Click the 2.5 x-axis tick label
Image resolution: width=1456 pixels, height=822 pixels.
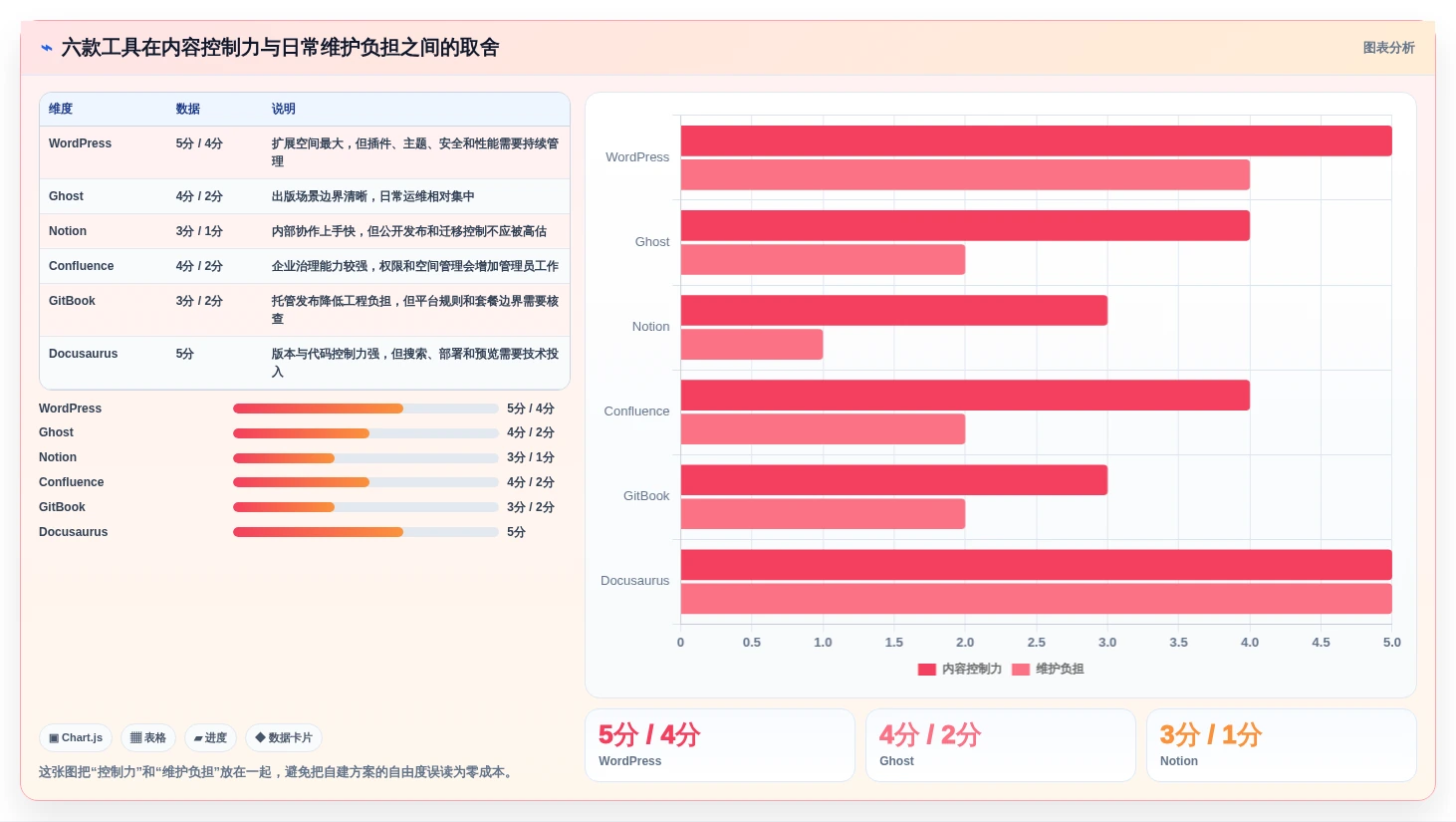pyautogui.click(x=1037, y=643)
